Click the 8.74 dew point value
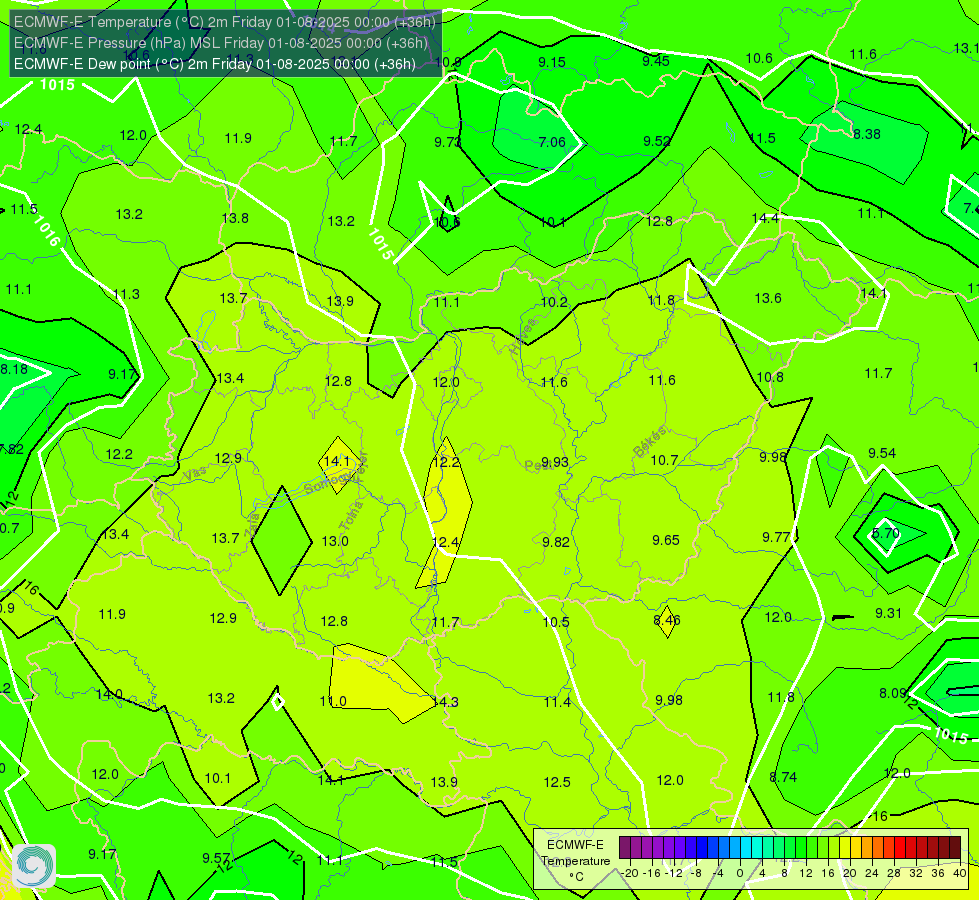Screen dimensions: 979x900 783,777
